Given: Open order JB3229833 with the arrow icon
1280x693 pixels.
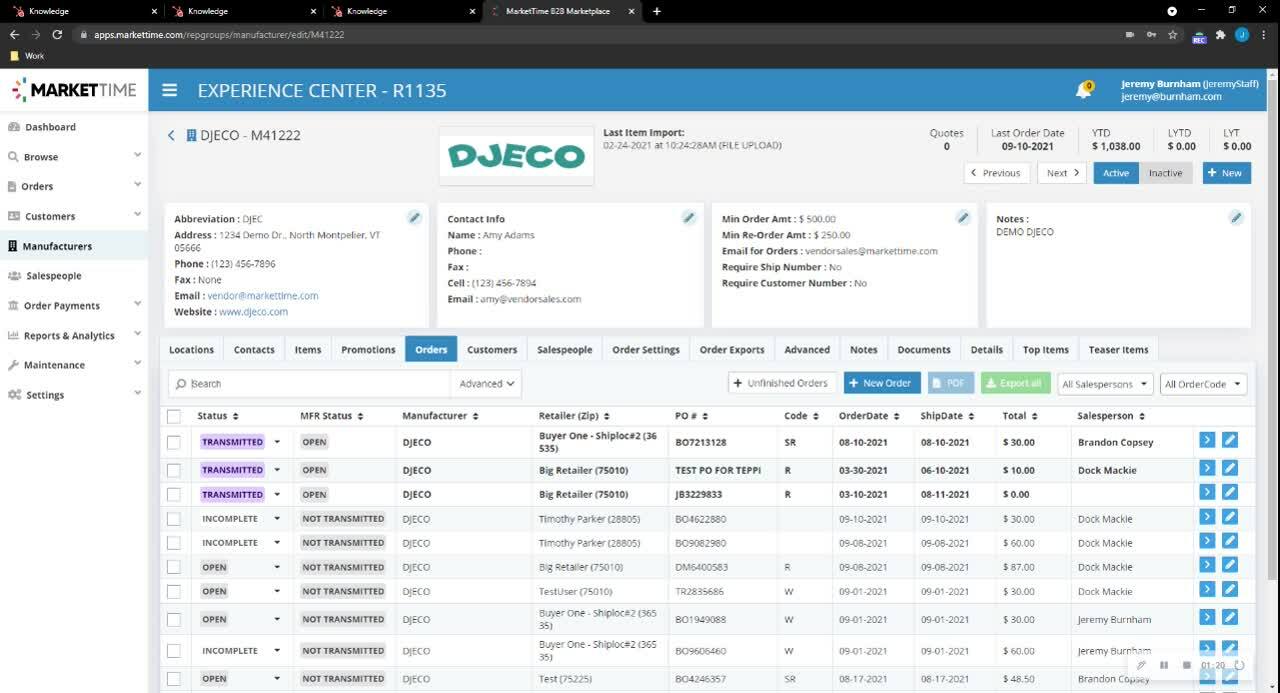Looking at the screenshot, I should click(x=1207, y=492).
